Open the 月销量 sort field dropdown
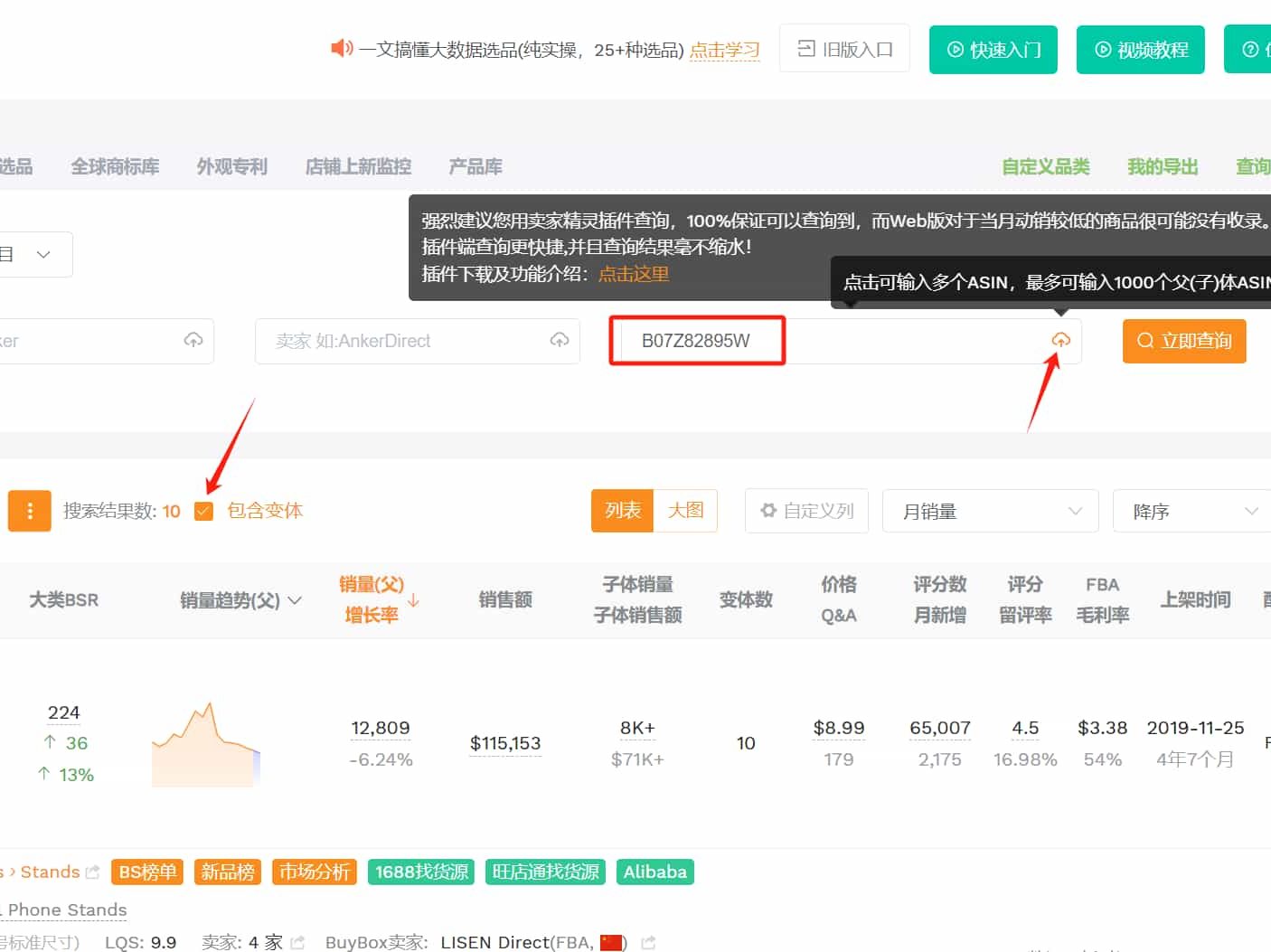This screenshot has height=952, width=1271. pyautogui.click(x=990, y=511)
